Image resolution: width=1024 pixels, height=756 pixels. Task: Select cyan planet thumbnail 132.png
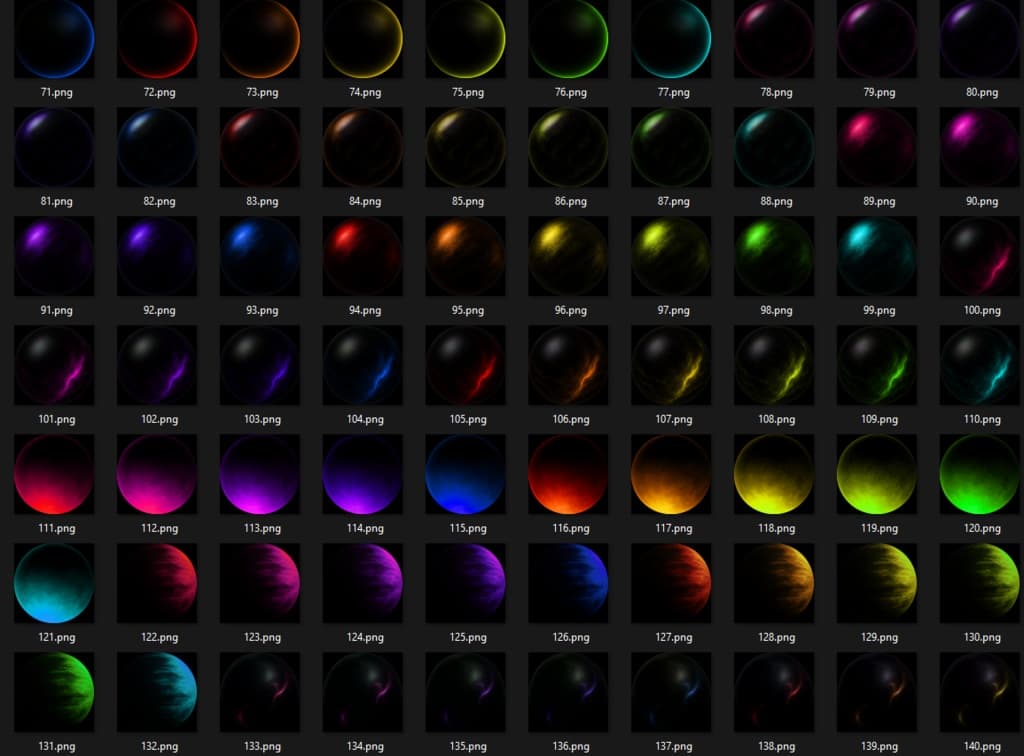(x=157, y=692)
